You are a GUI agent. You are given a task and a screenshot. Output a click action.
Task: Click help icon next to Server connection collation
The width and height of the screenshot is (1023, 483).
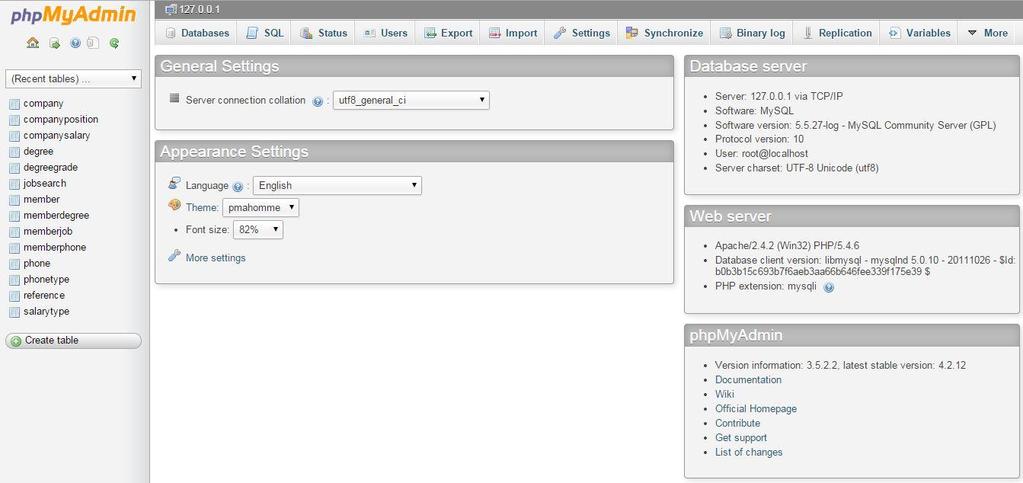(x=318, y=101)
